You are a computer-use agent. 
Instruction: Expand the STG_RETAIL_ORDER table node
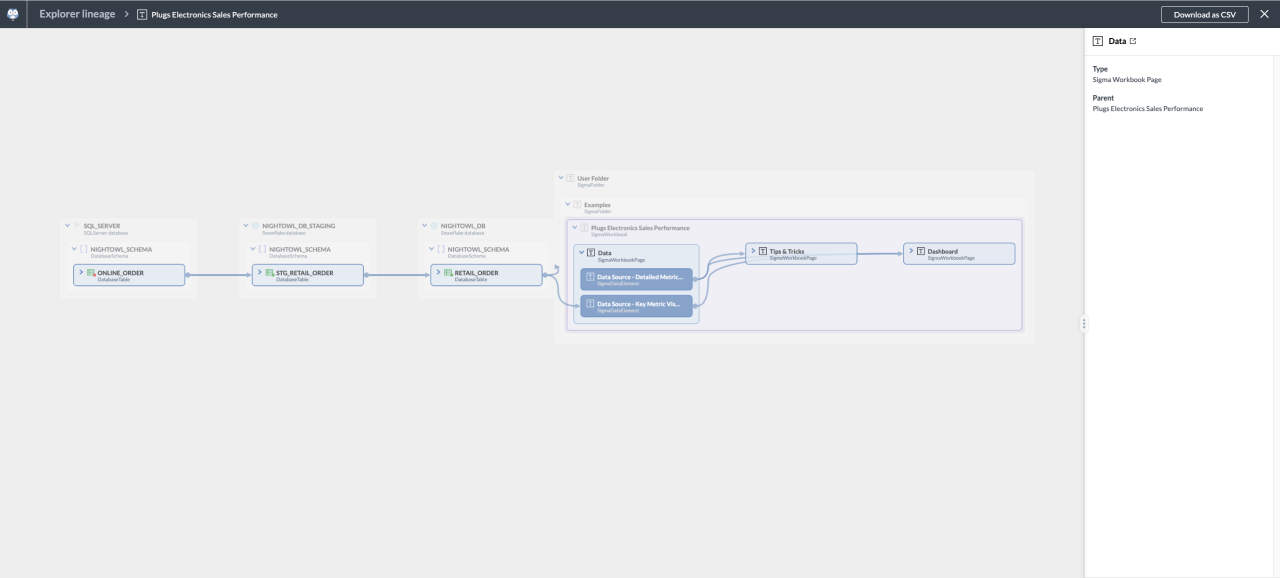[258, 272]
